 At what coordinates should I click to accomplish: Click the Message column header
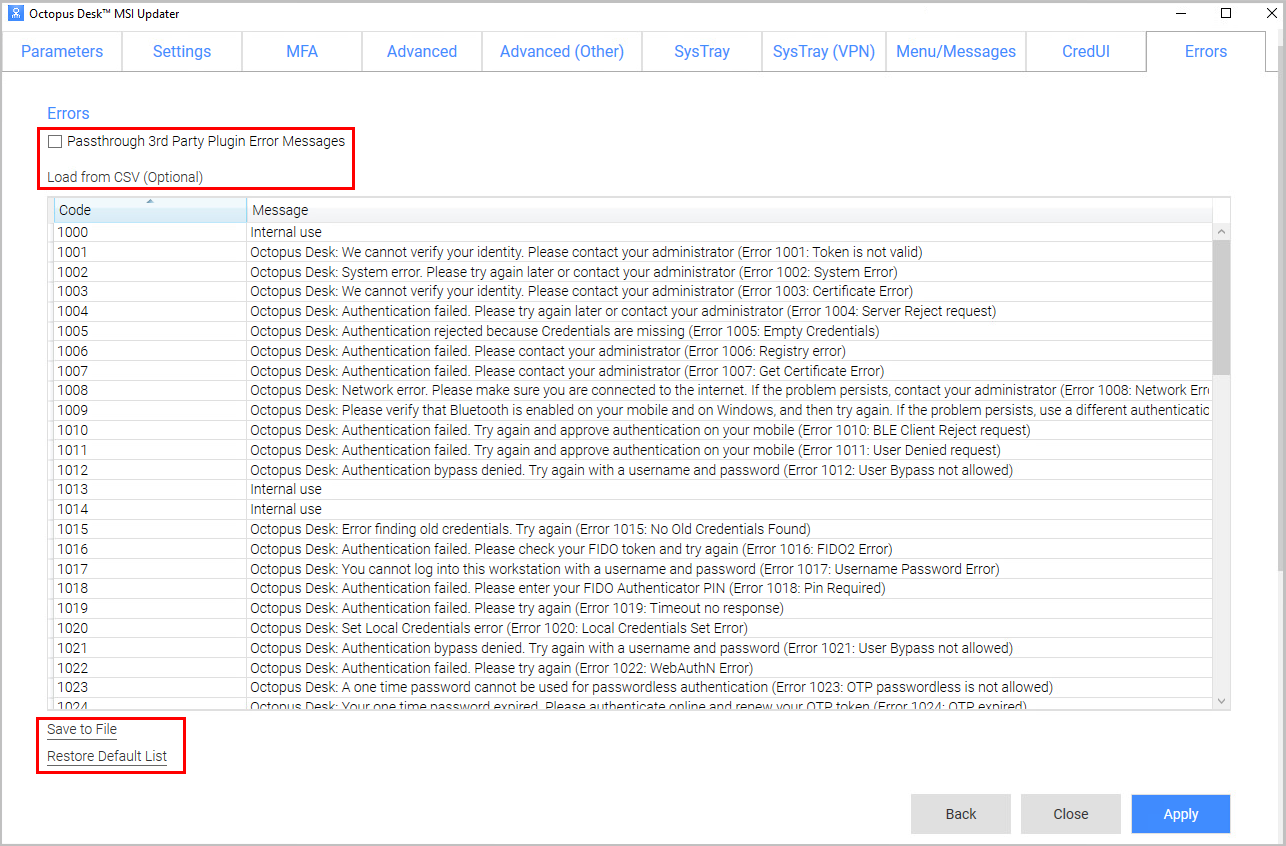coord(730,210)
